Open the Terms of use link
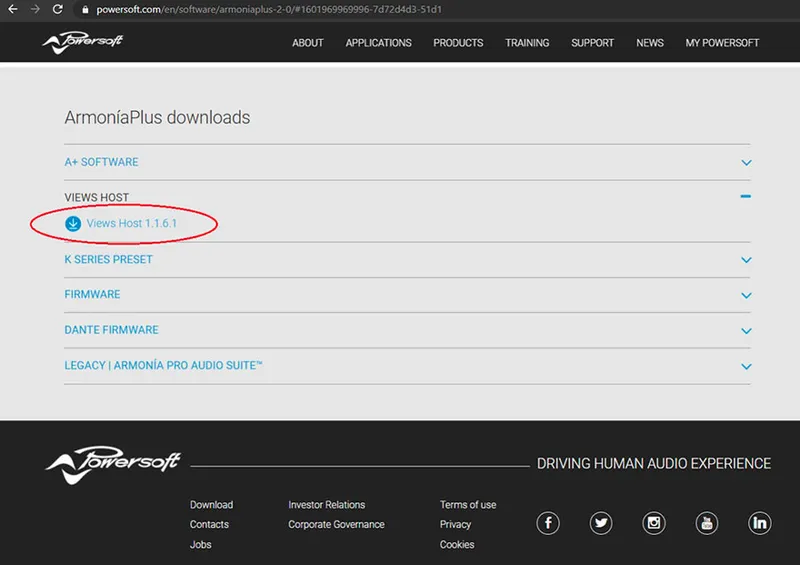Image resolution: width=800 pixels, height=565 pixels. point(468,505)
